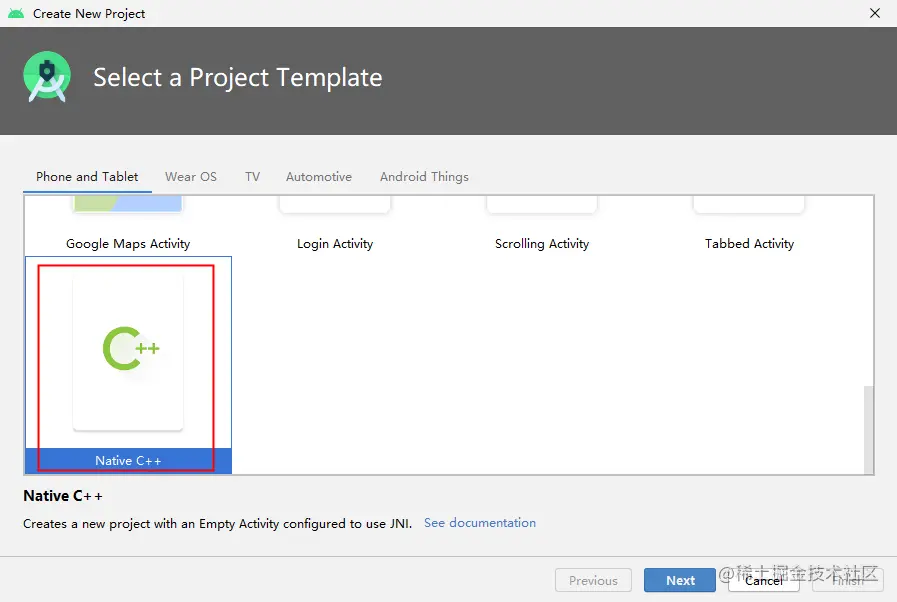Screen dimensions: 897x602
Task: Click the template list vertical scrollbar
Action: [x=868, y=429]
